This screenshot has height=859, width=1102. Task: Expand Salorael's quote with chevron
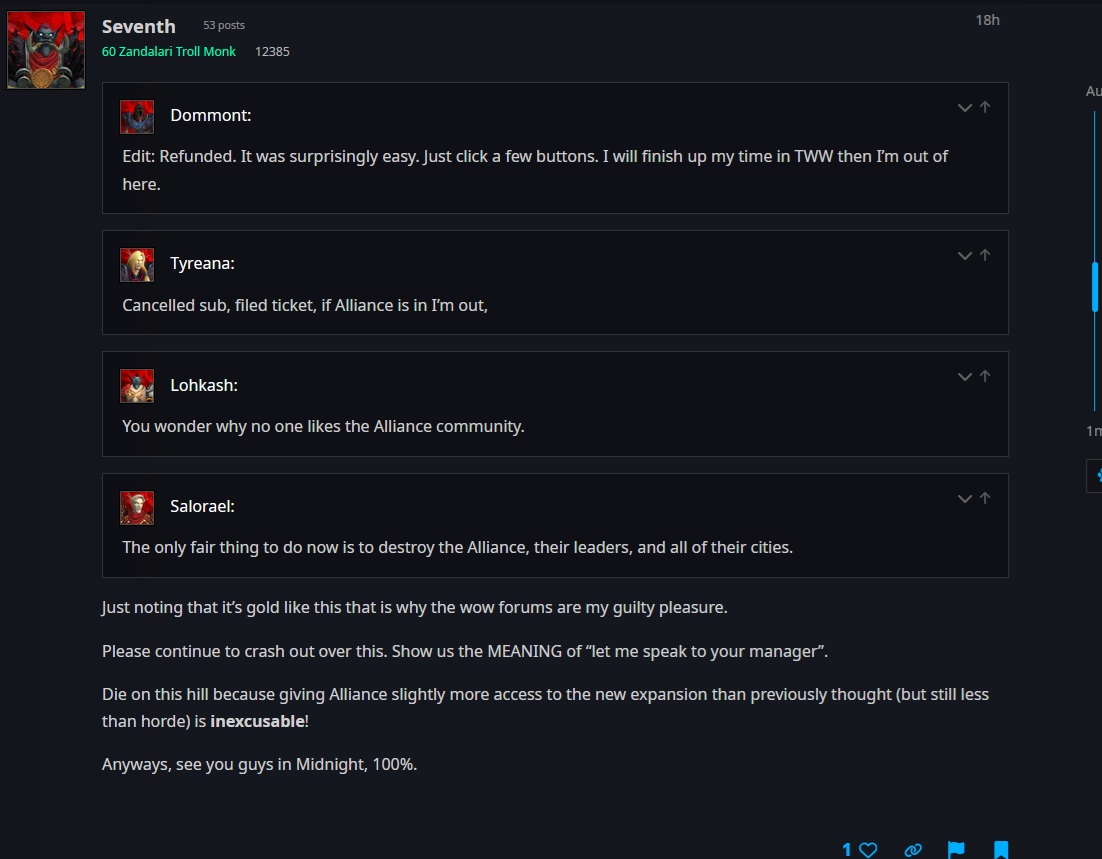coord(965,498)
